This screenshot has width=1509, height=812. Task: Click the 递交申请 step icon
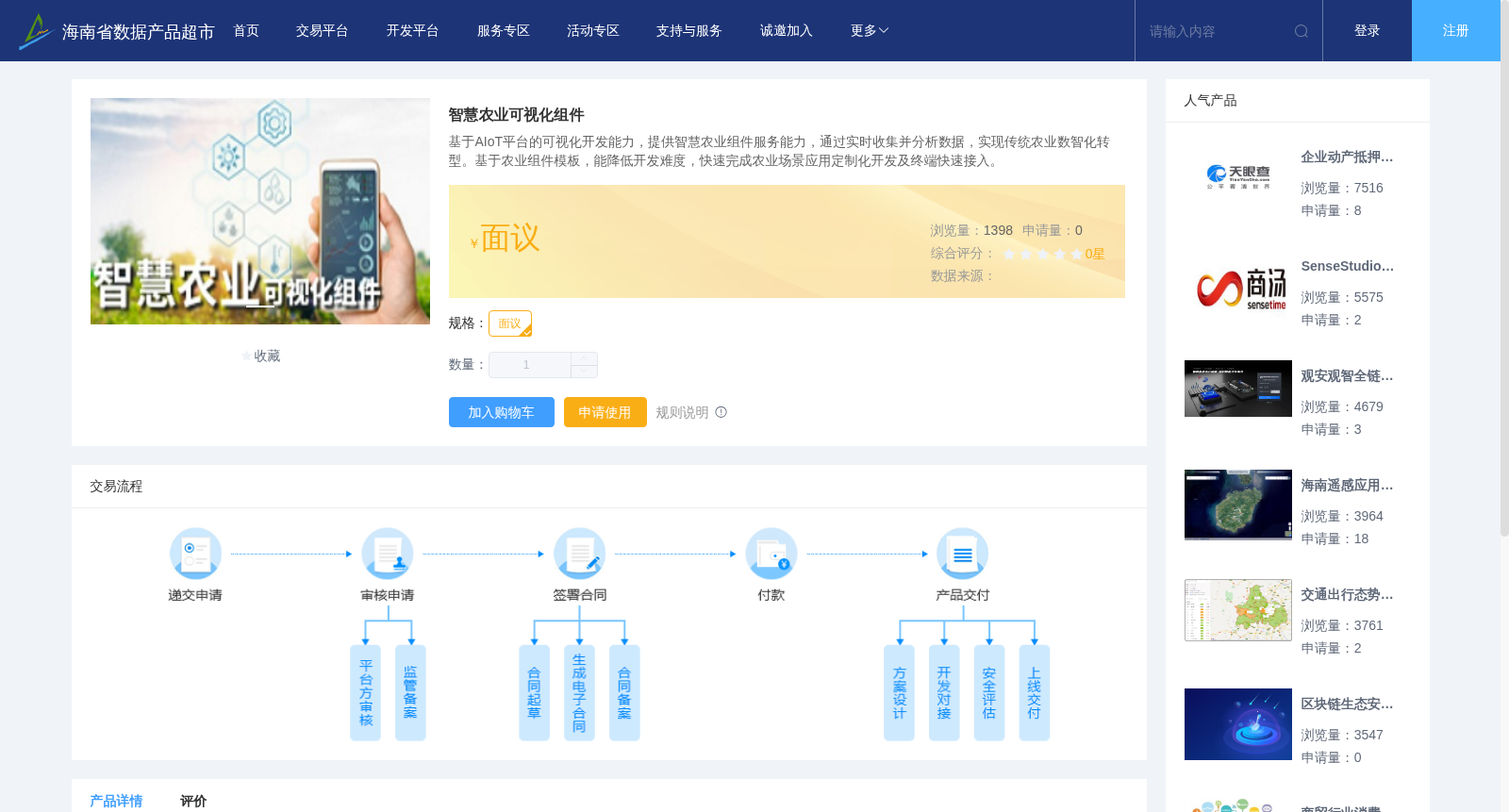[195, 554]
